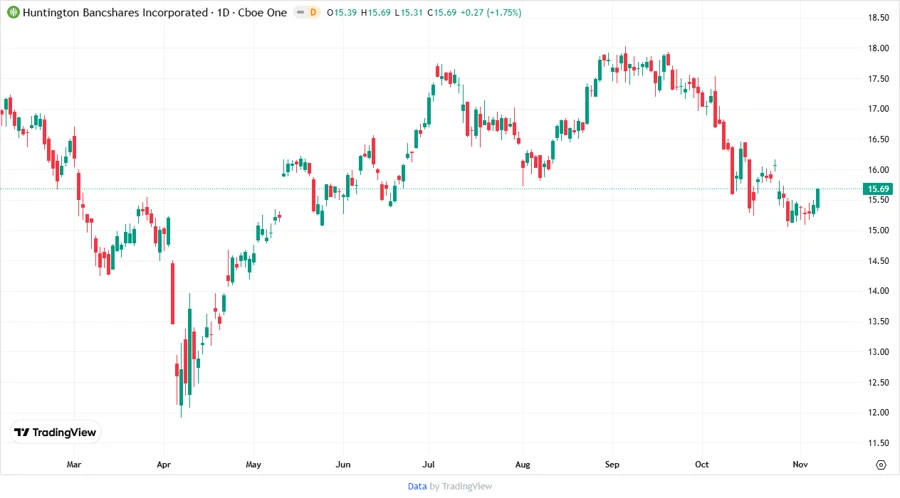Click the 13.00 price axis label

[x=878, y=352]
